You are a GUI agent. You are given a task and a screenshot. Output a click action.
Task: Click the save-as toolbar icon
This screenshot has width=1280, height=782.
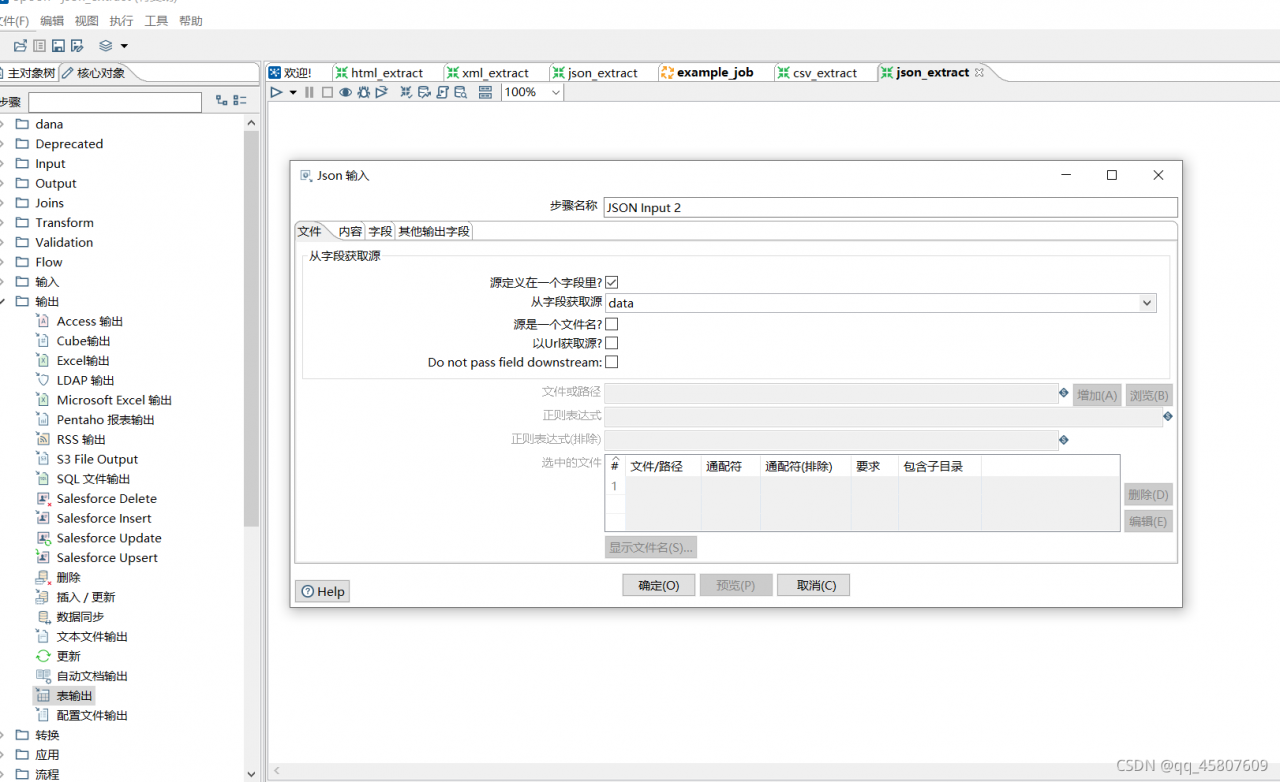point(76,46)
